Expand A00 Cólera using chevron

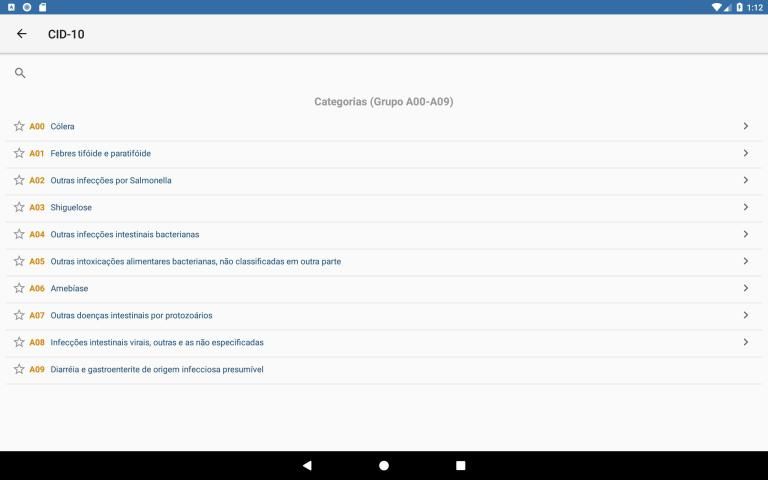click(x=745, y=126)
